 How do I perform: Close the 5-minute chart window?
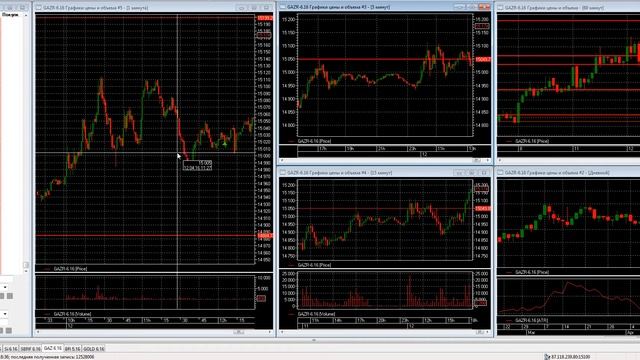point(484,7)
